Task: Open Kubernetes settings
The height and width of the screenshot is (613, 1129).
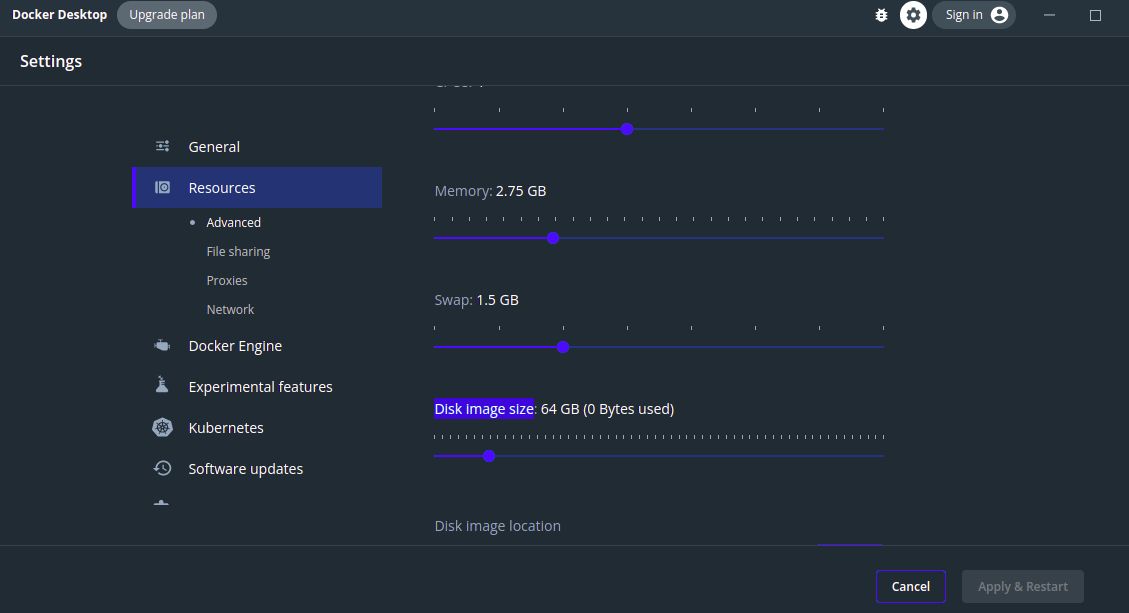Action: 257,428
